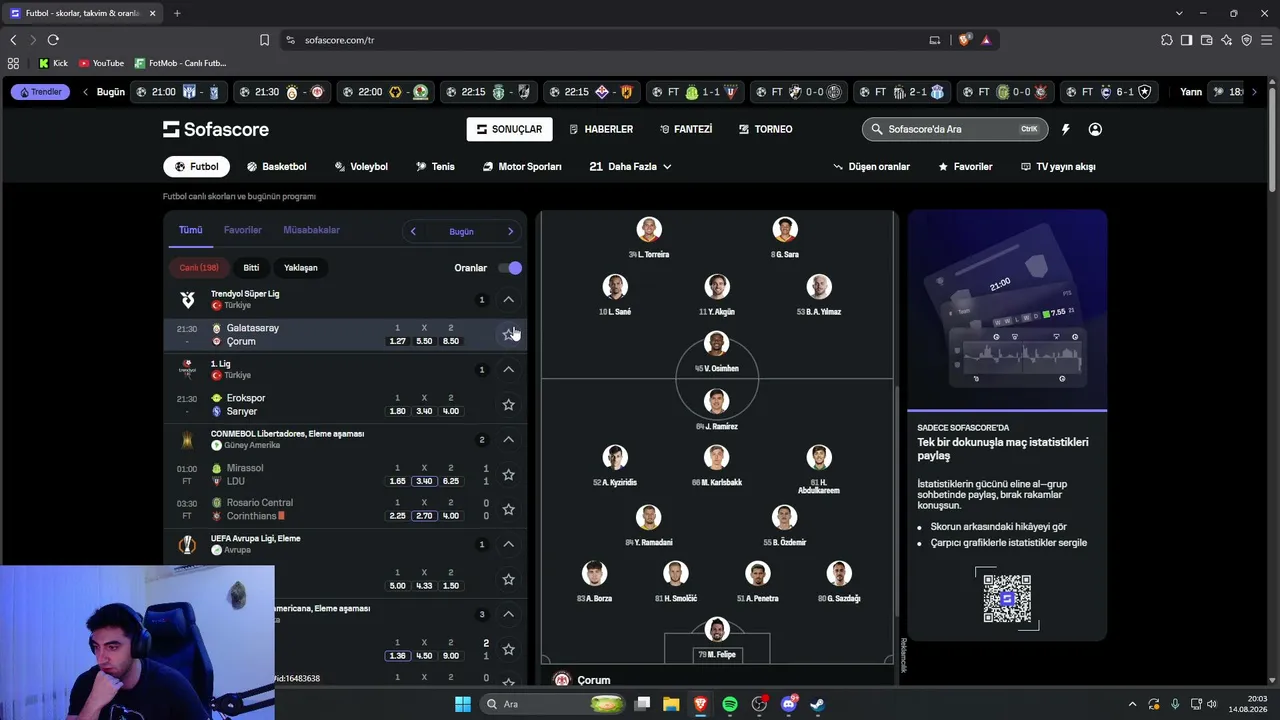
Task: Go to previous day in date picker
Action: pyautogui.click(x=413, y=231)
